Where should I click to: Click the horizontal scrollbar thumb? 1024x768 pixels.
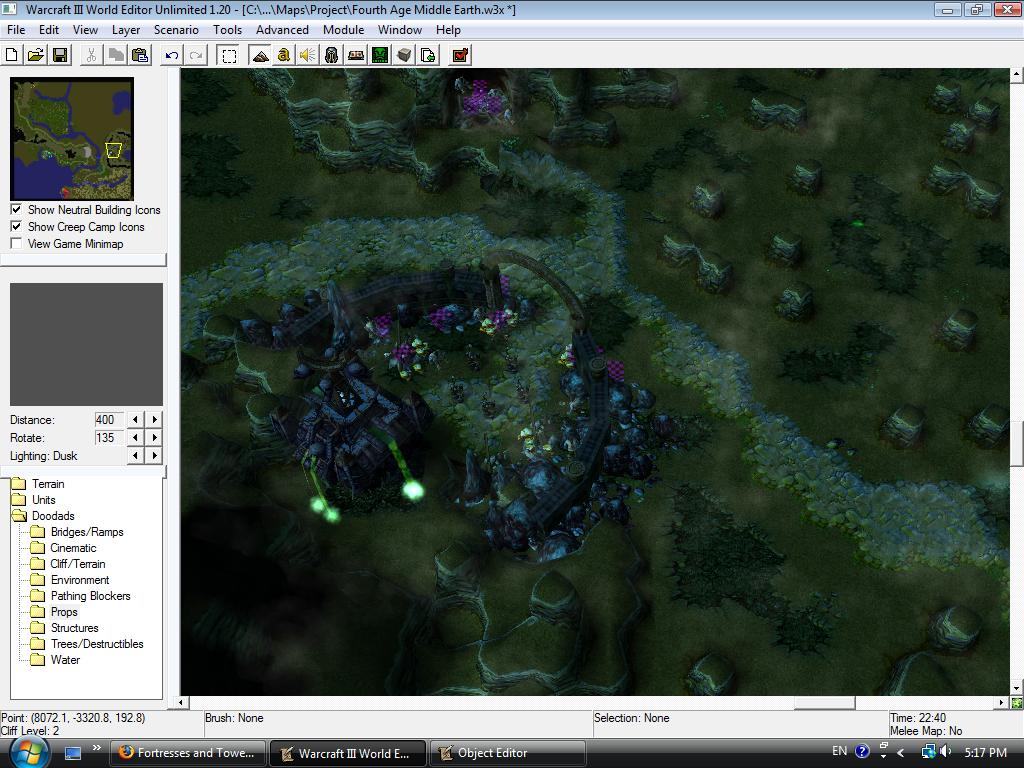click(824, 703)
